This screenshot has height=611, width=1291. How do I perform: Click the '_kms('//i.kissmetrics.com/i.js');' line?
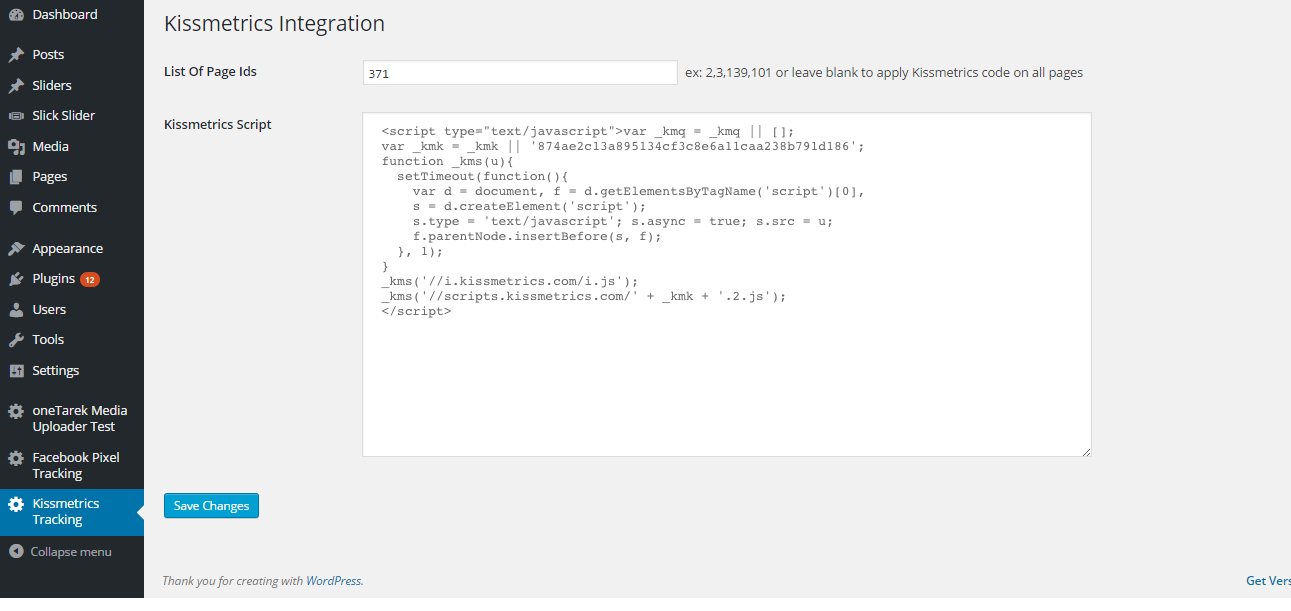coord(510,281)
